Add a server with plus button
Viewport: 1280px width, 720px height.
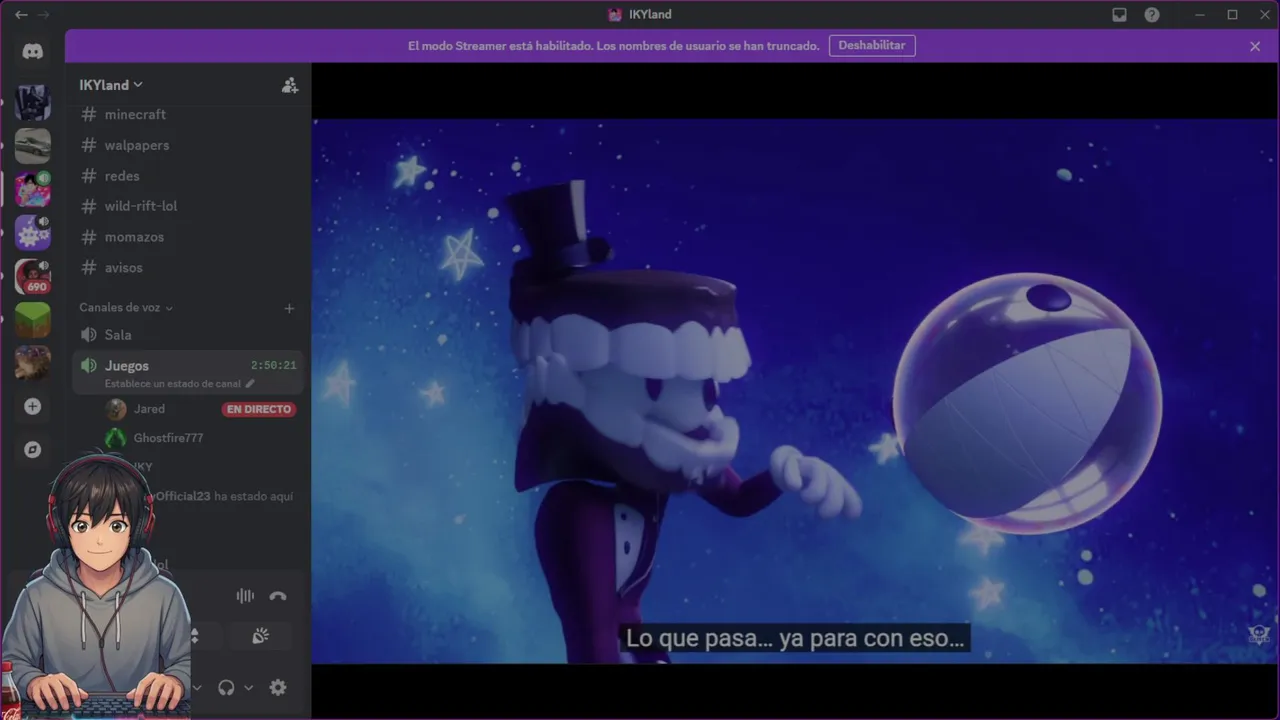click(33, 407)
